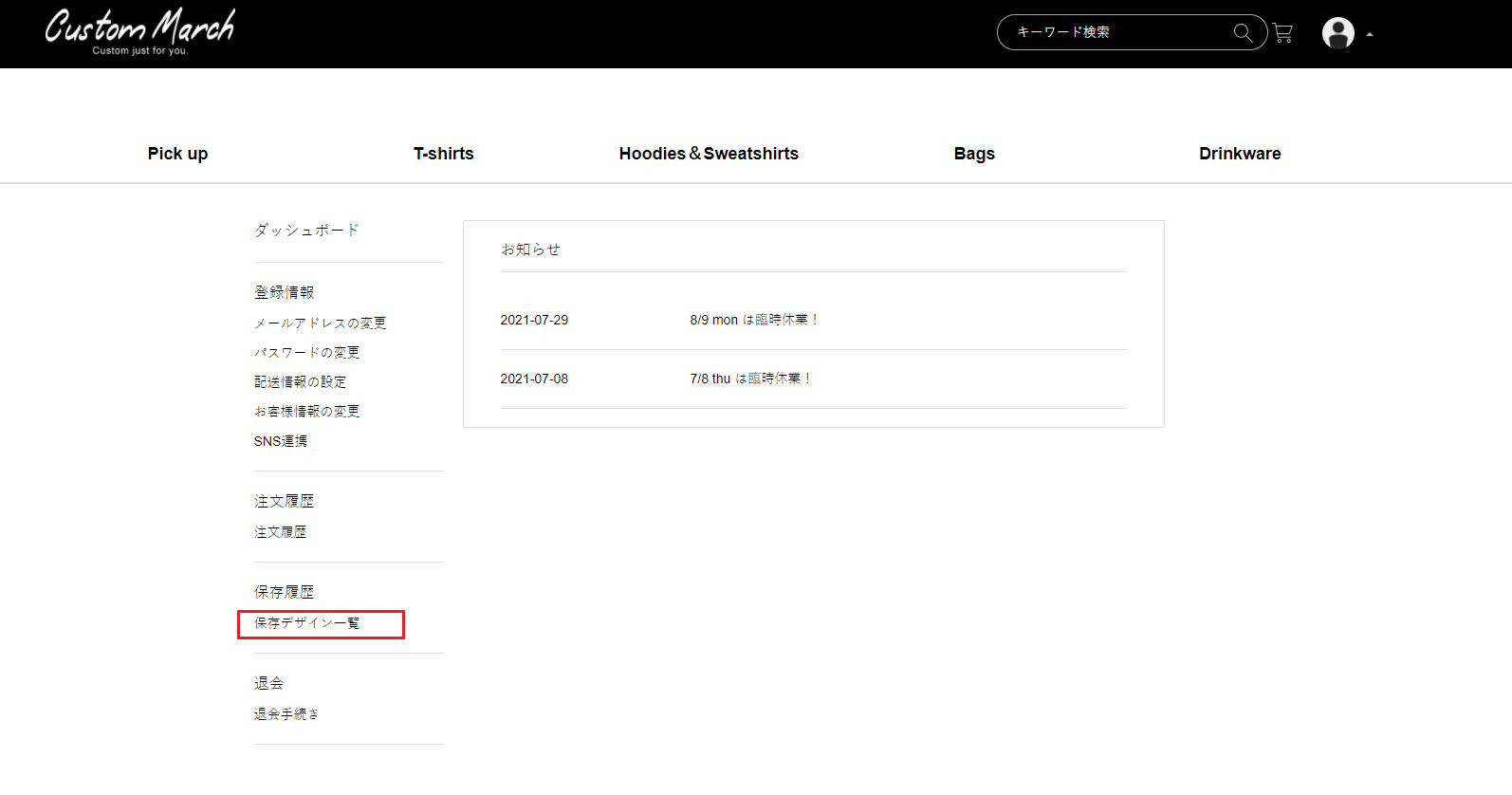The image size is (1512, 795).
Task: Open 配送情報の設定 link
Action: click(x=300, y=381)
